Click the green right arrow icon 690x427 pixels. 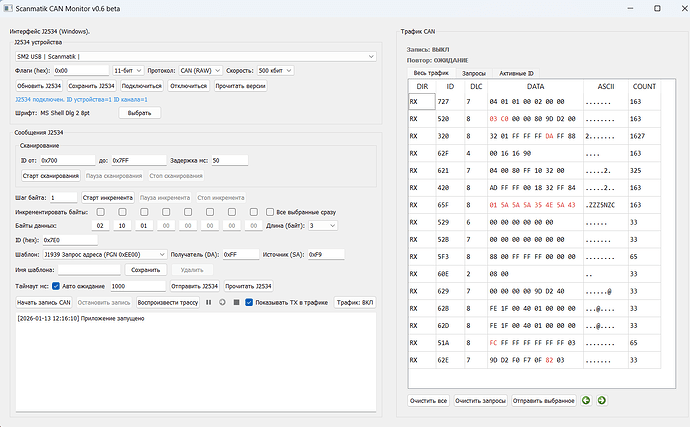point(602,400)
